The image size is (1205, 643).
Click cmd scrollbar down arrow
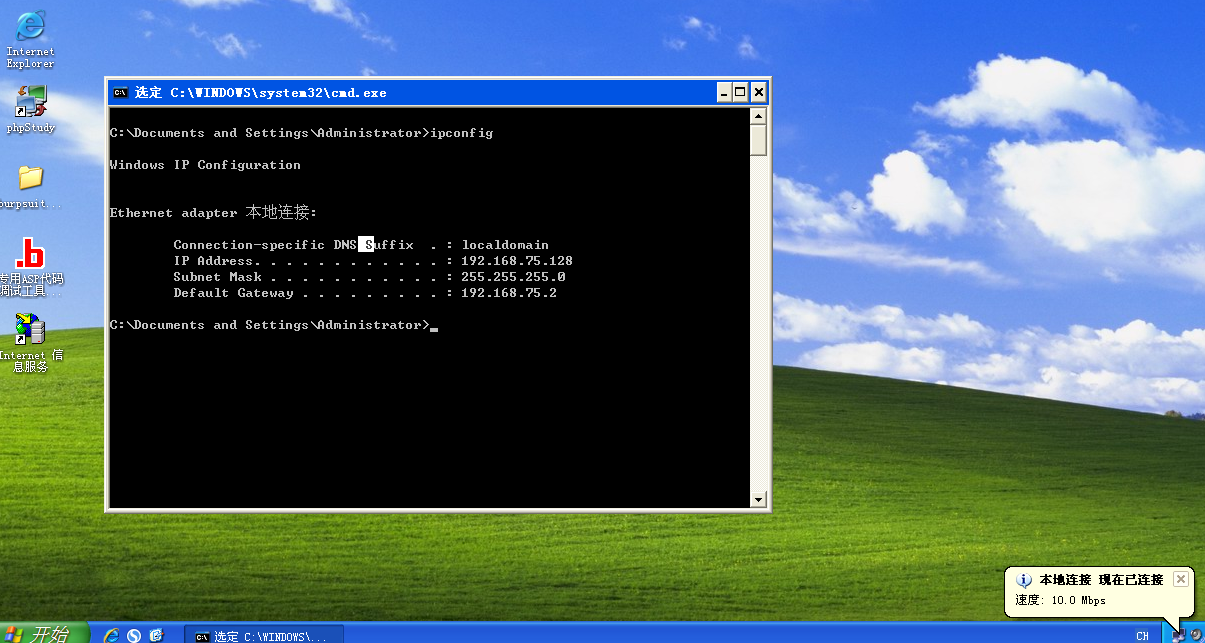pyautogui.click(x=758, y=499)
